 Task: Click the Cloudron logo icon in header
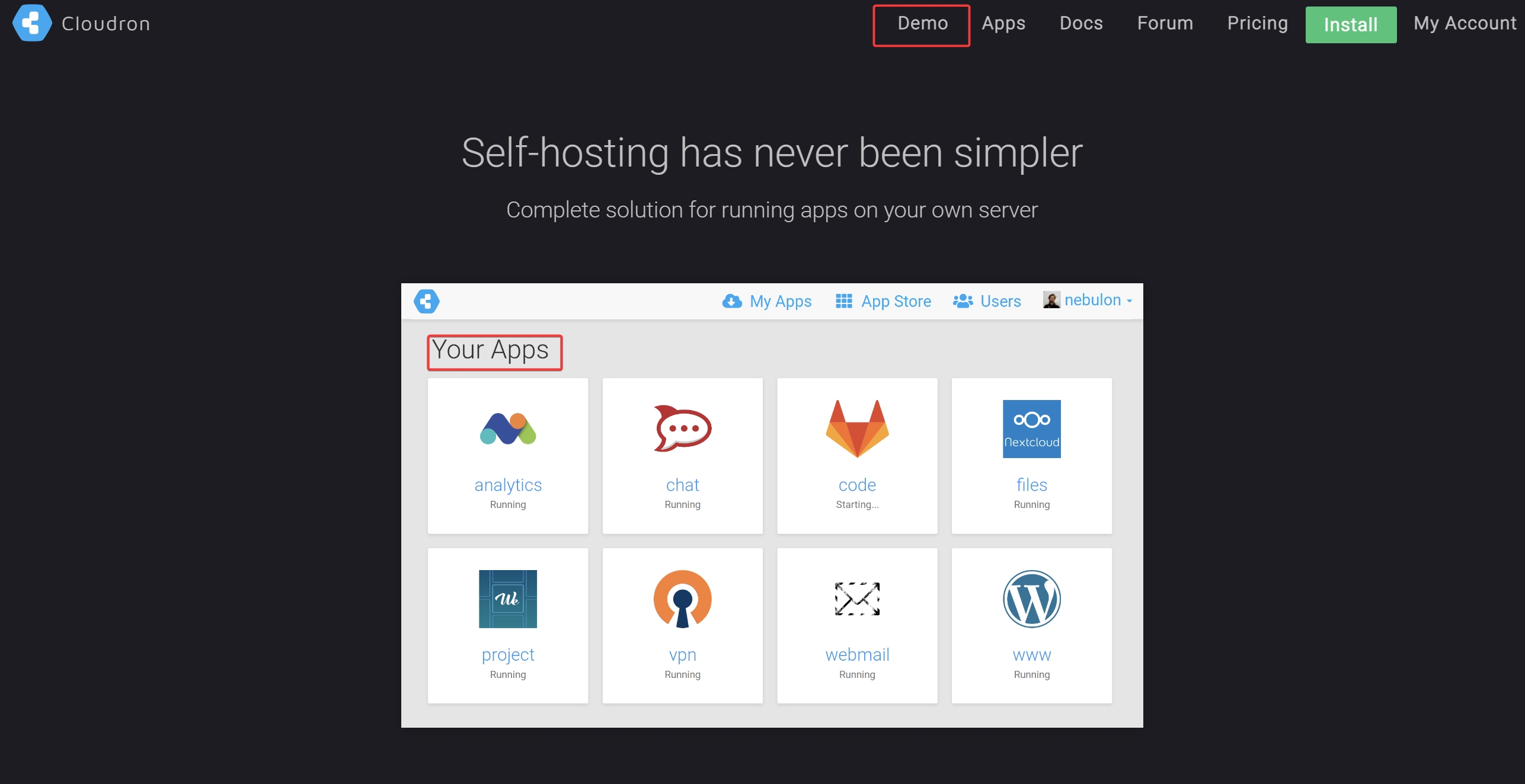tap(31, 23)
